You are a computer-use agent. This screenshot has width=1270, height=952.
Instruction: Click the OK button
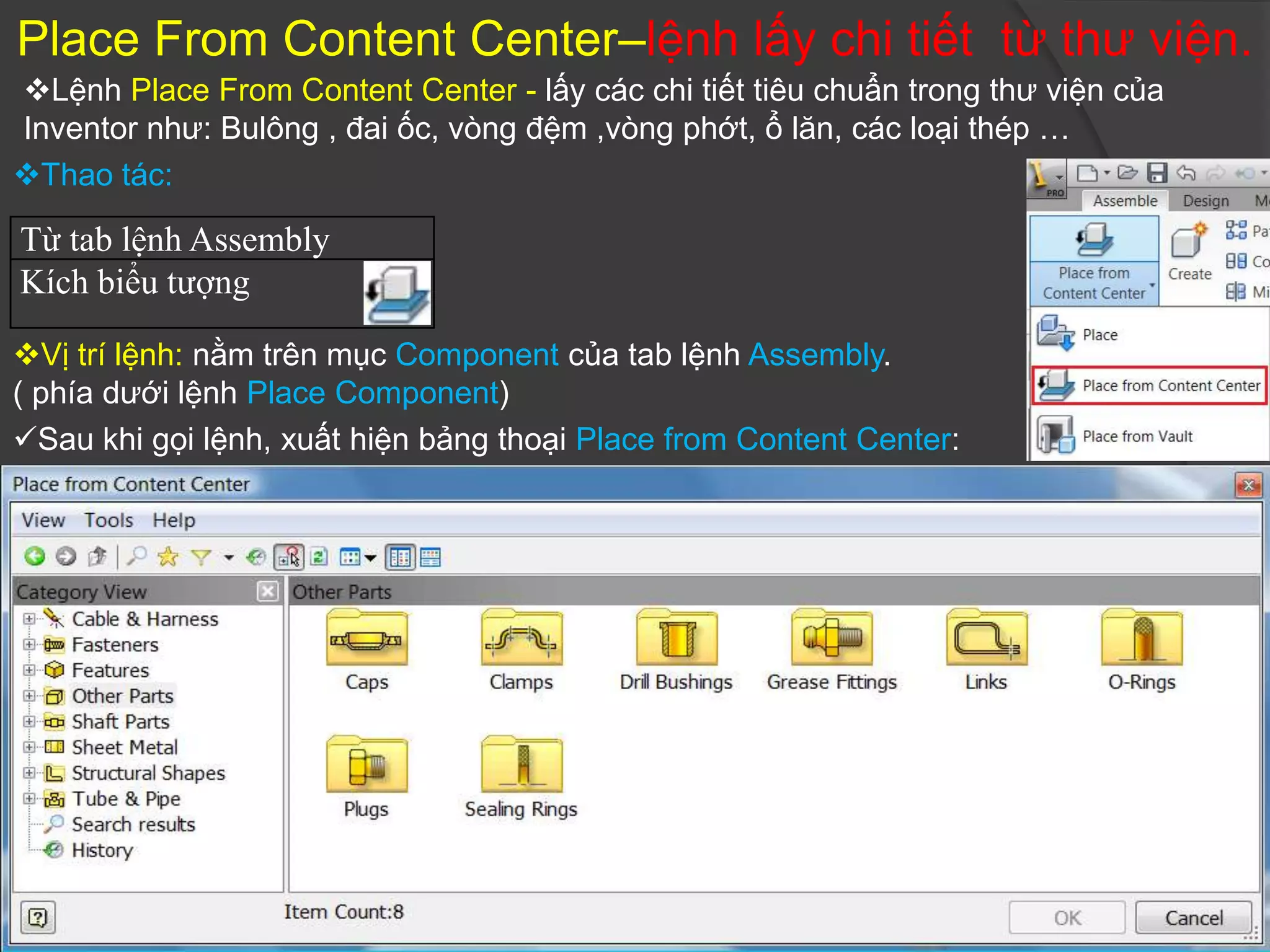click(1067, 917)
